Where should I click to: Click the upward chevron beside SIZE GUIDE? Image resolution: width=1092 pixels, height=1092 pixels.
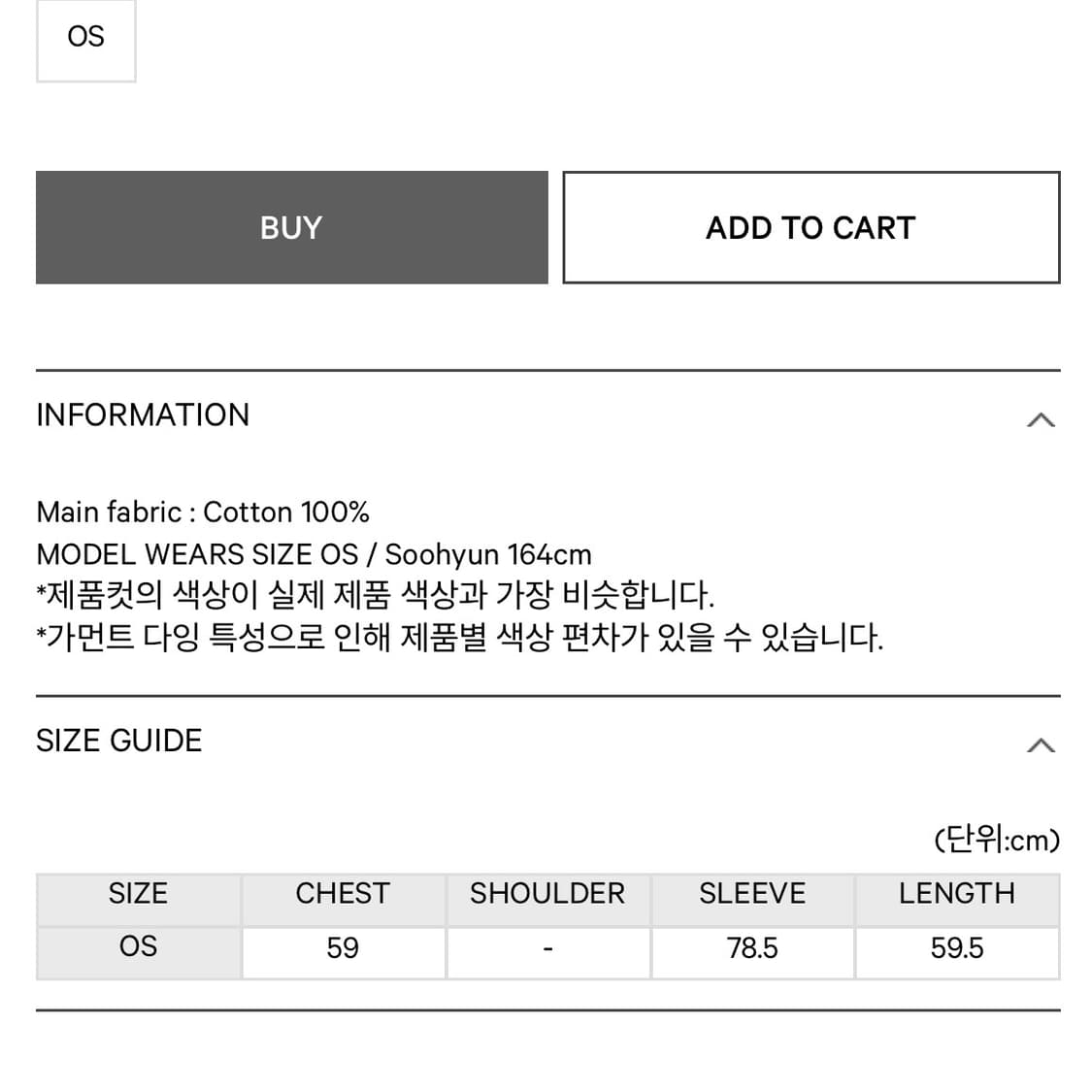pos(1042,744)
